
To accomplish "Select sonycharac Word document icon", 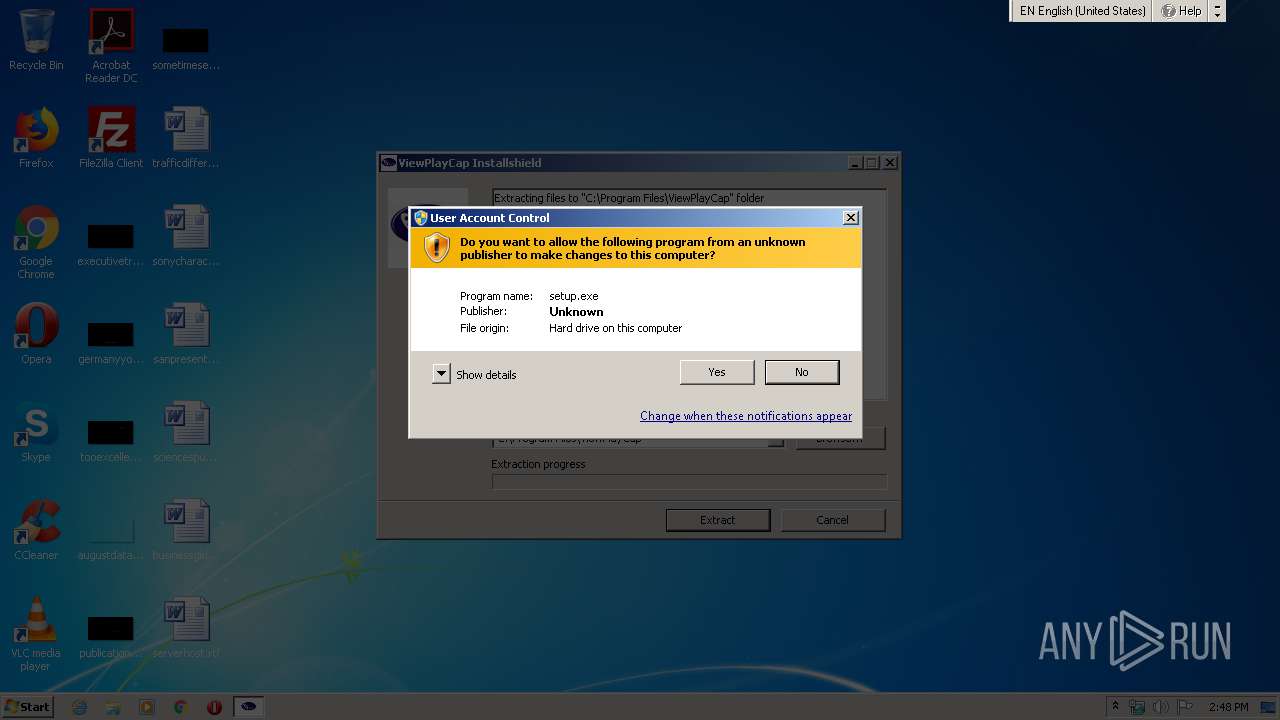I will 186,236.
